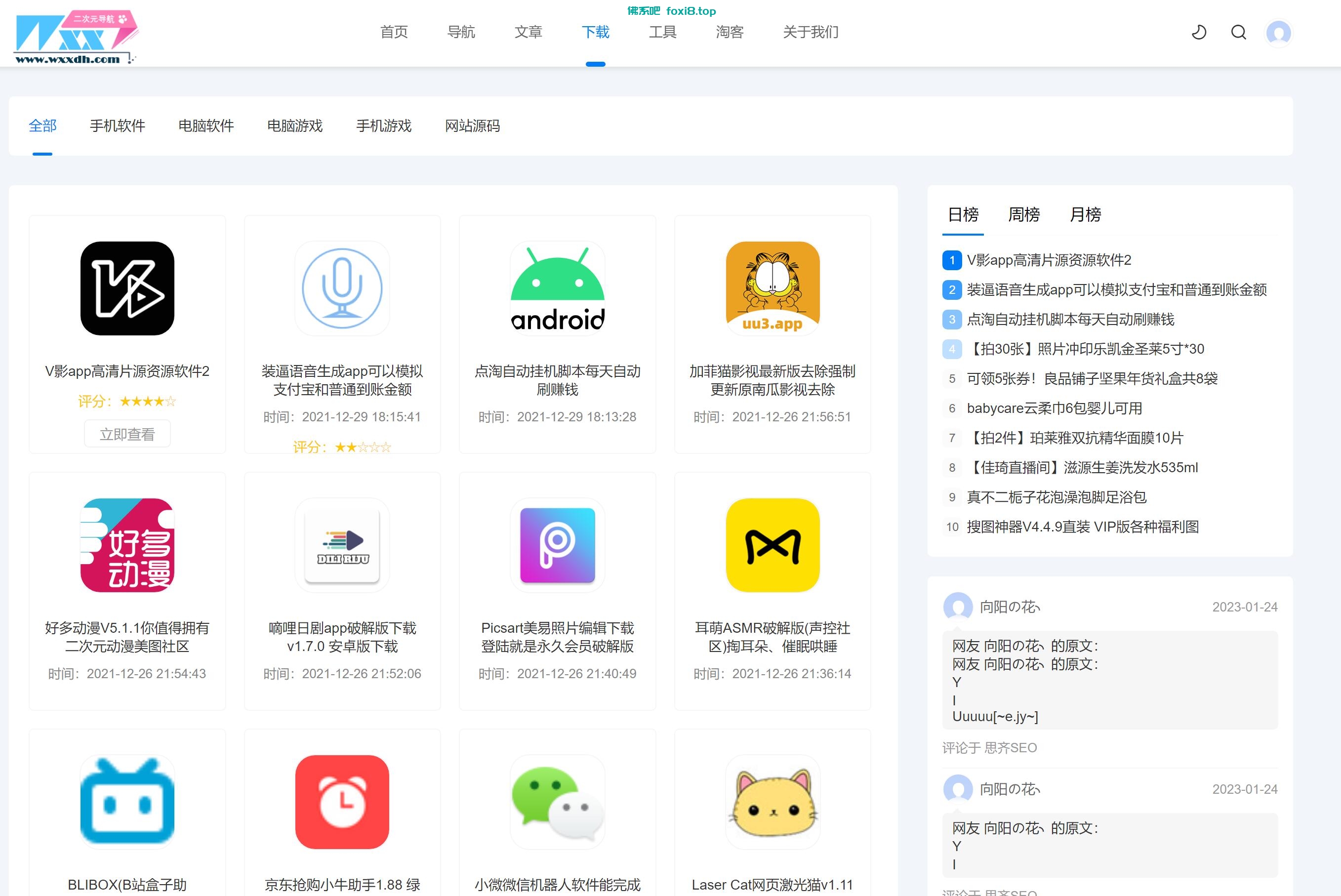Open rank 6 babycare云柔巾 entry
The image size is (1341, 896).
click(1054, 408)
